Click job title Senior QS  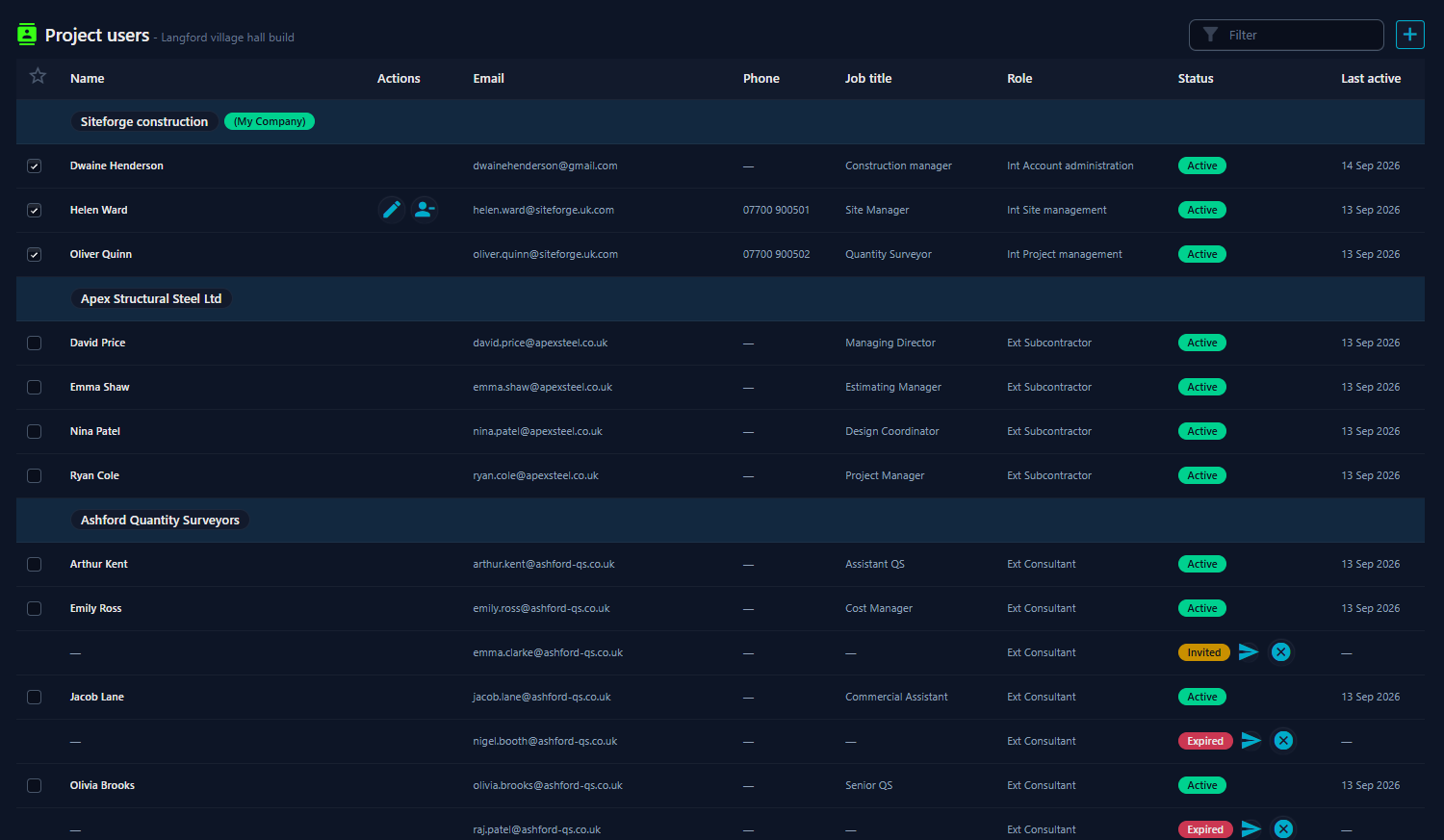click(x=868, y=785)
